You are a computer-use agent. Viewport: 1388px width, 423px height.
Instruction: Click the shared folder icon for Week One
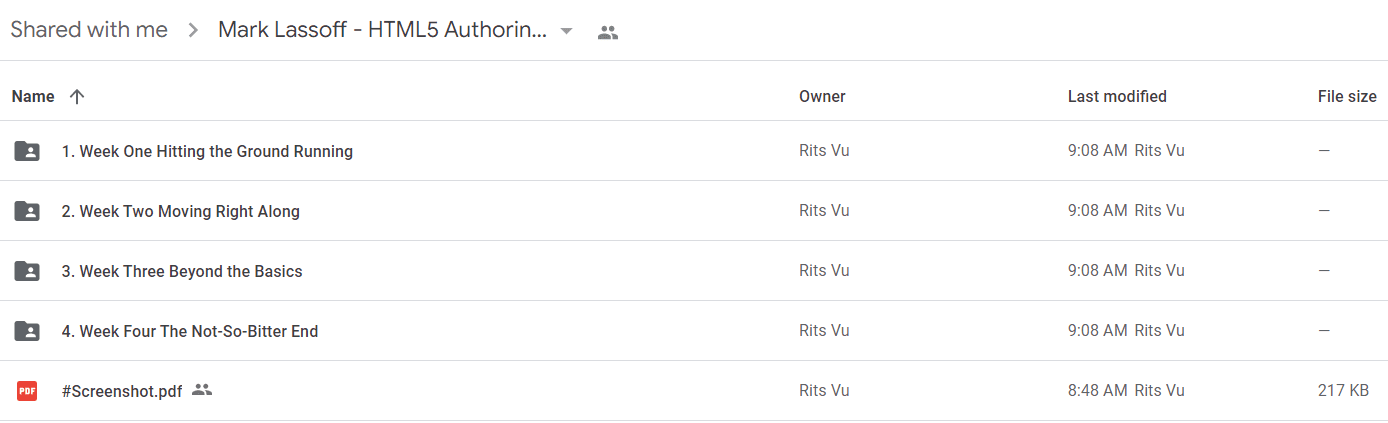pyautogui.click(x=27, y=151)
